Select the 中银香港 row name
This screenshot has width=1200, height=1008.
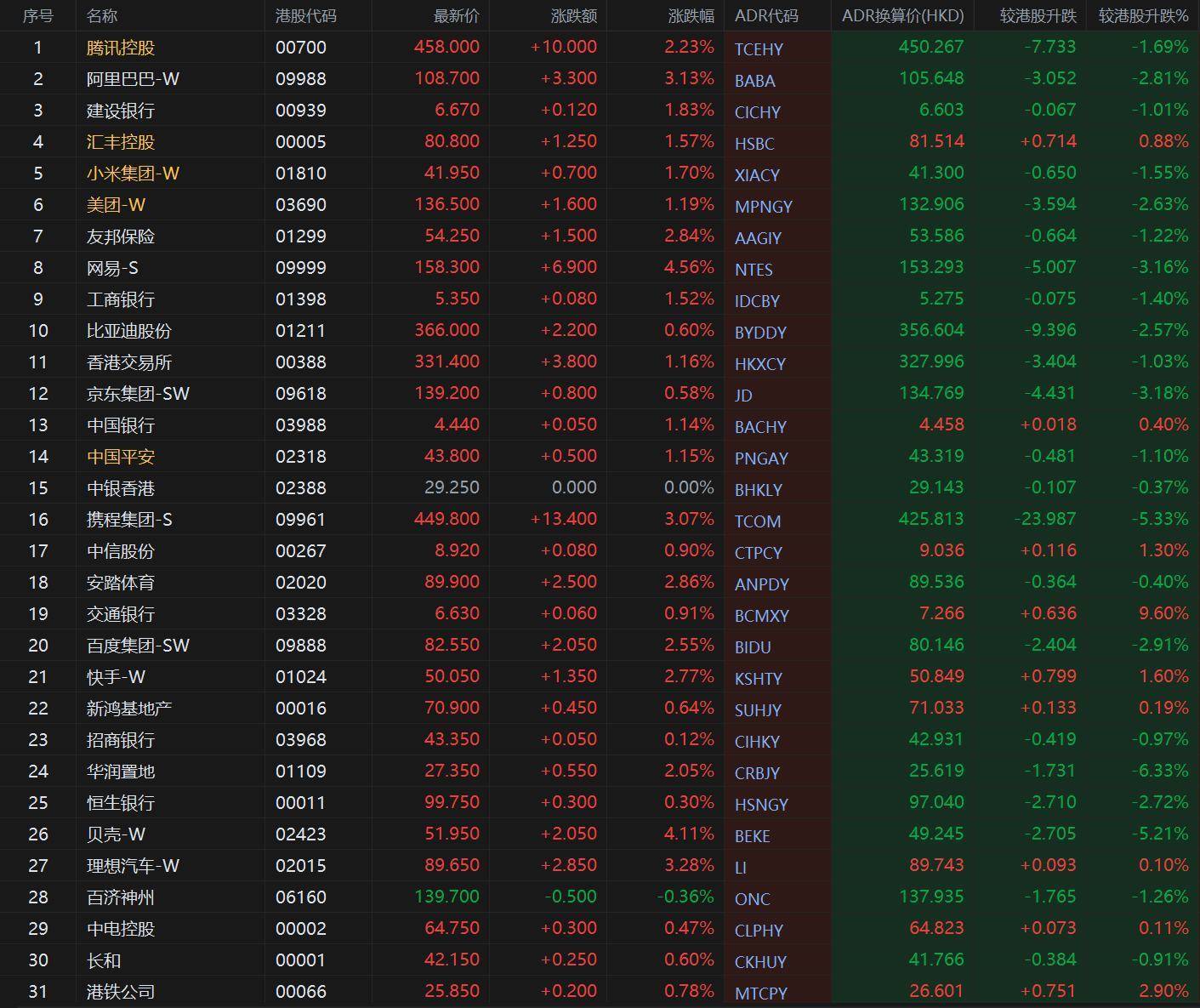[121, 488]
